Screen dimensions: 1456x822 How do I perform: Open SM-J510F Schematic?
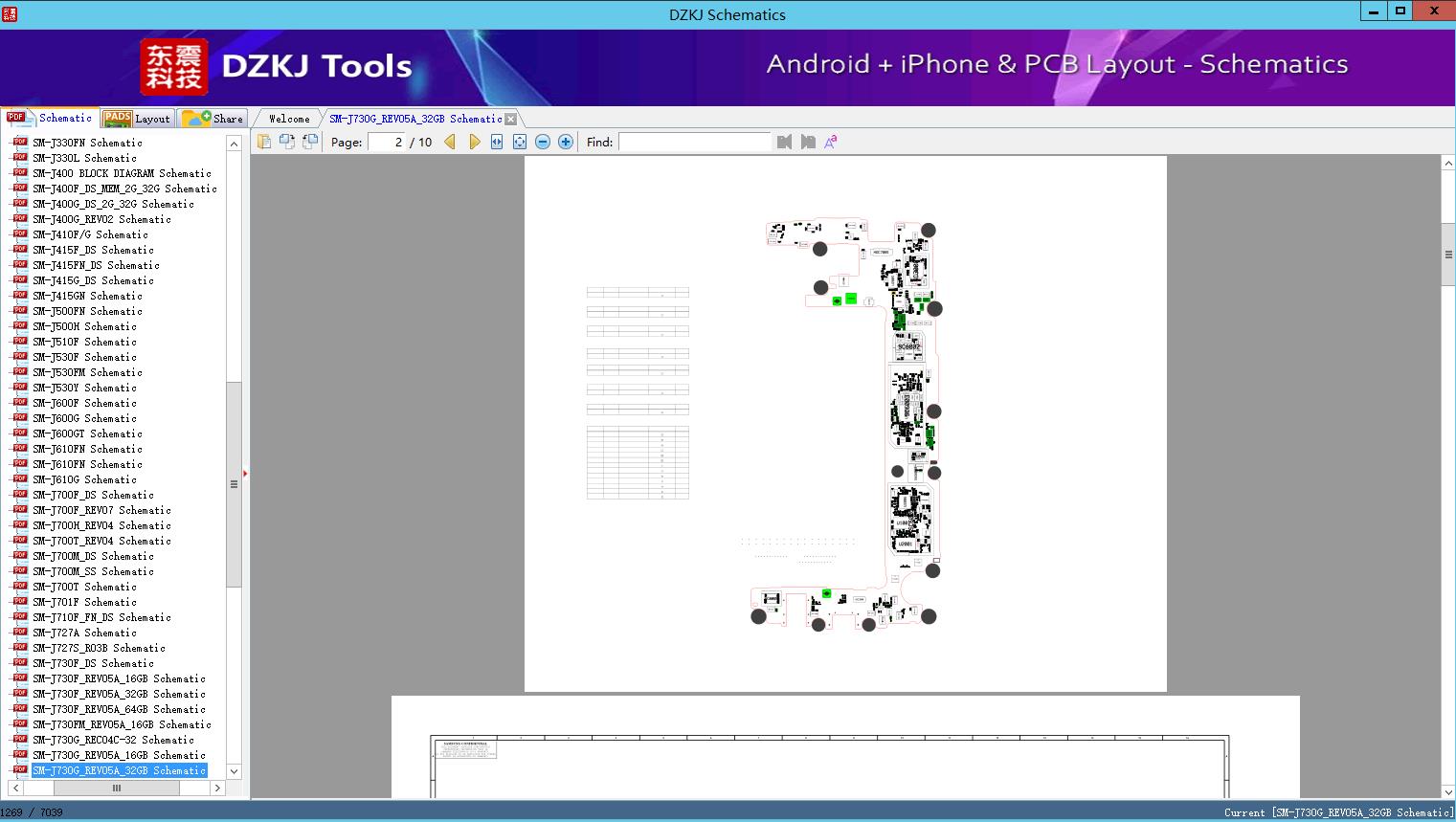coord(84,342)
